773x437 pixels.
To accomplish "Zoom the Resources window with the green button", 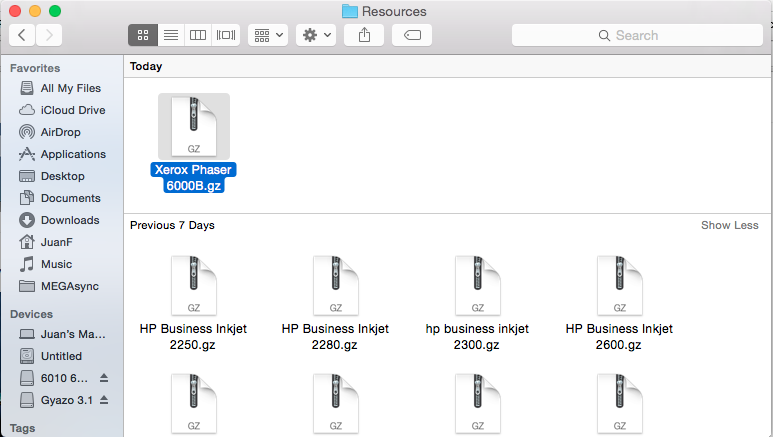I will 55,11.
